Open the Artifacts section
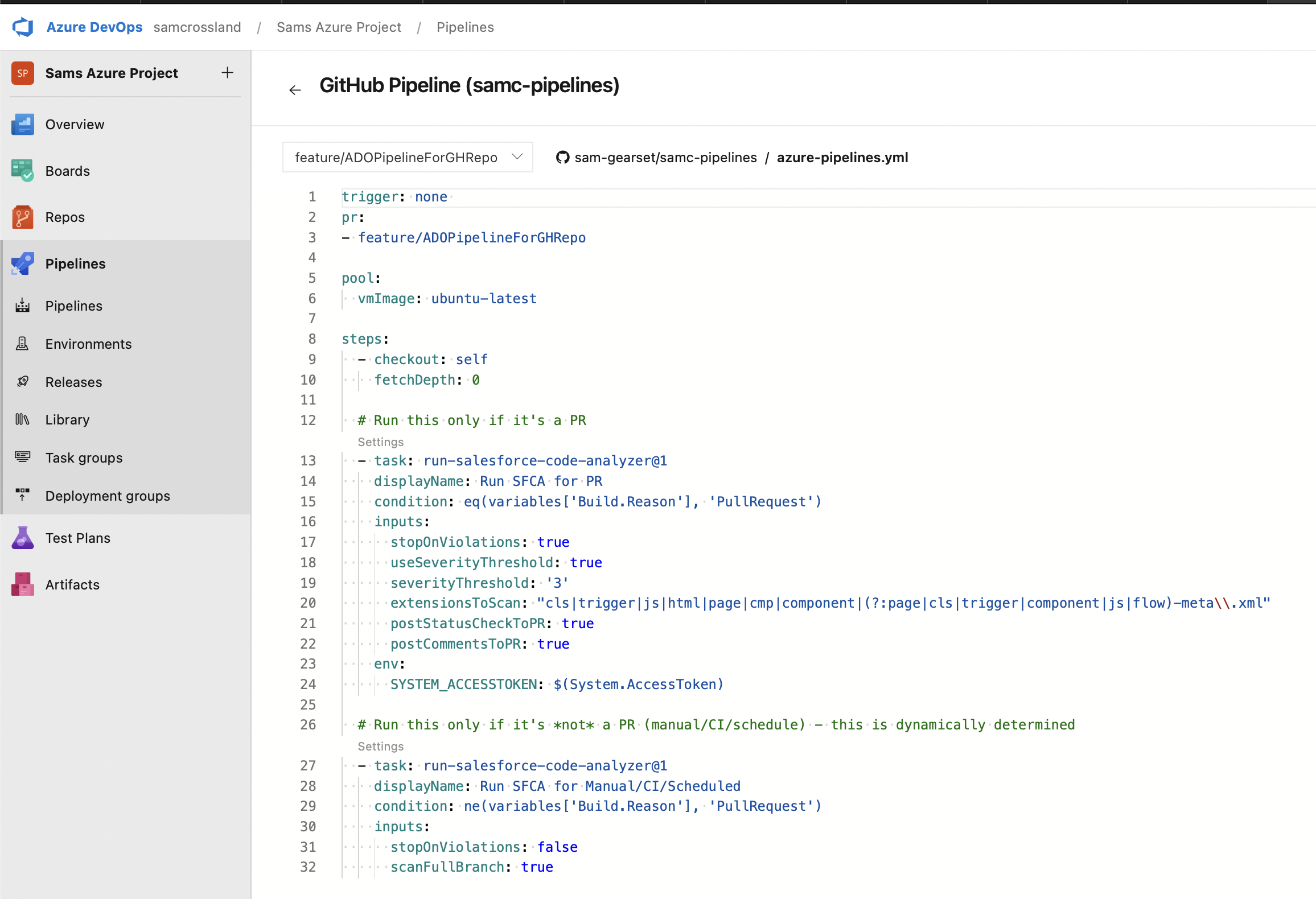The height and width of the screenshot is (899, 1316). (72, 584)
